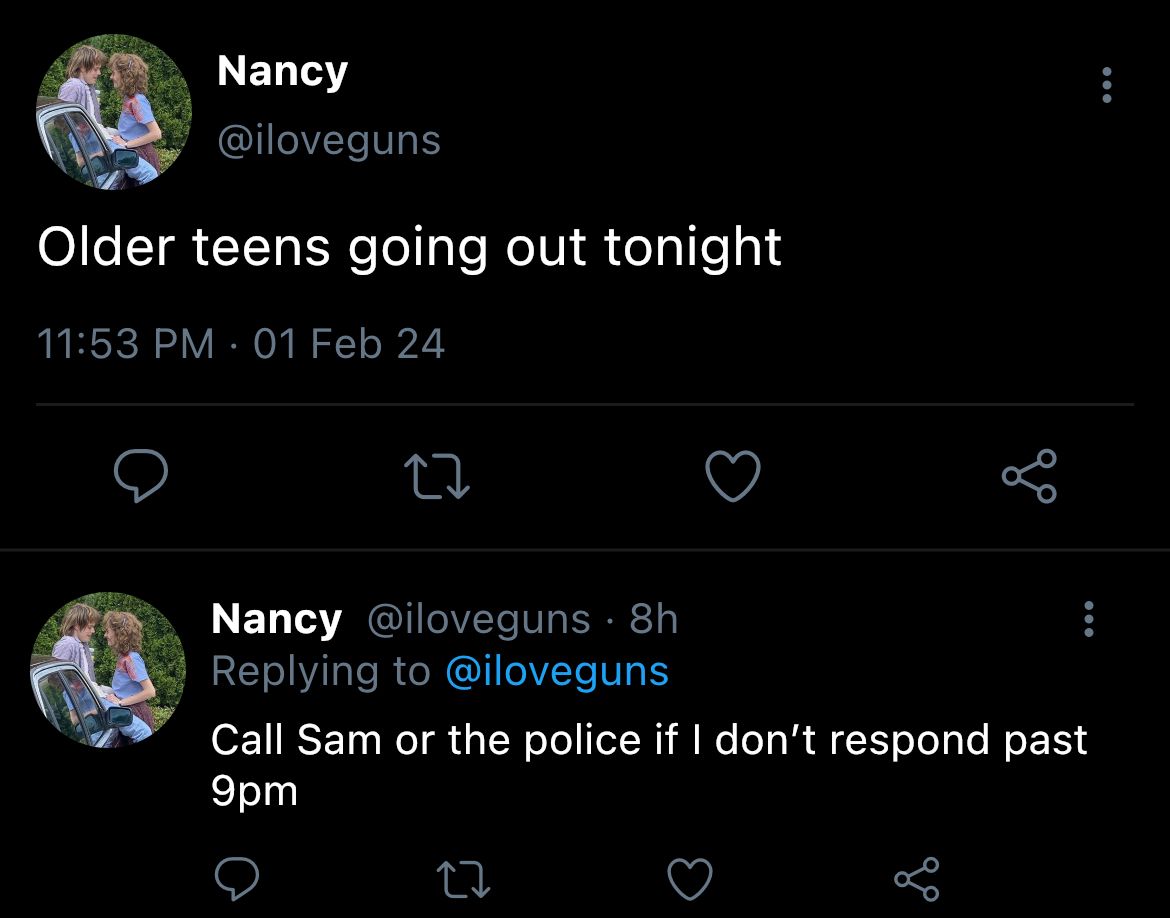Select the 'Older teens going out tonight' text
The height and width of the screenshot is (918, 1170).
point(410,248)
